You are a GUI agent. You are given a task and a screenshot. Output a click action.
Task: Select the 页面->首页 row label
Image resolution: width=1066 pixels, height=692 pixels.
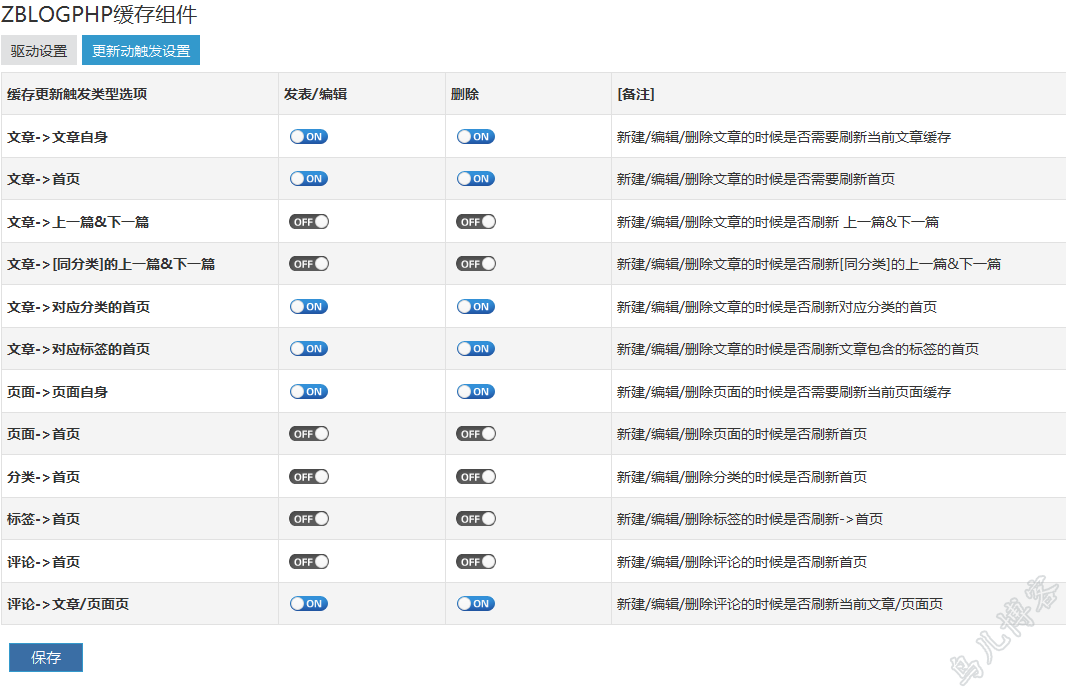tap(44, 434)
